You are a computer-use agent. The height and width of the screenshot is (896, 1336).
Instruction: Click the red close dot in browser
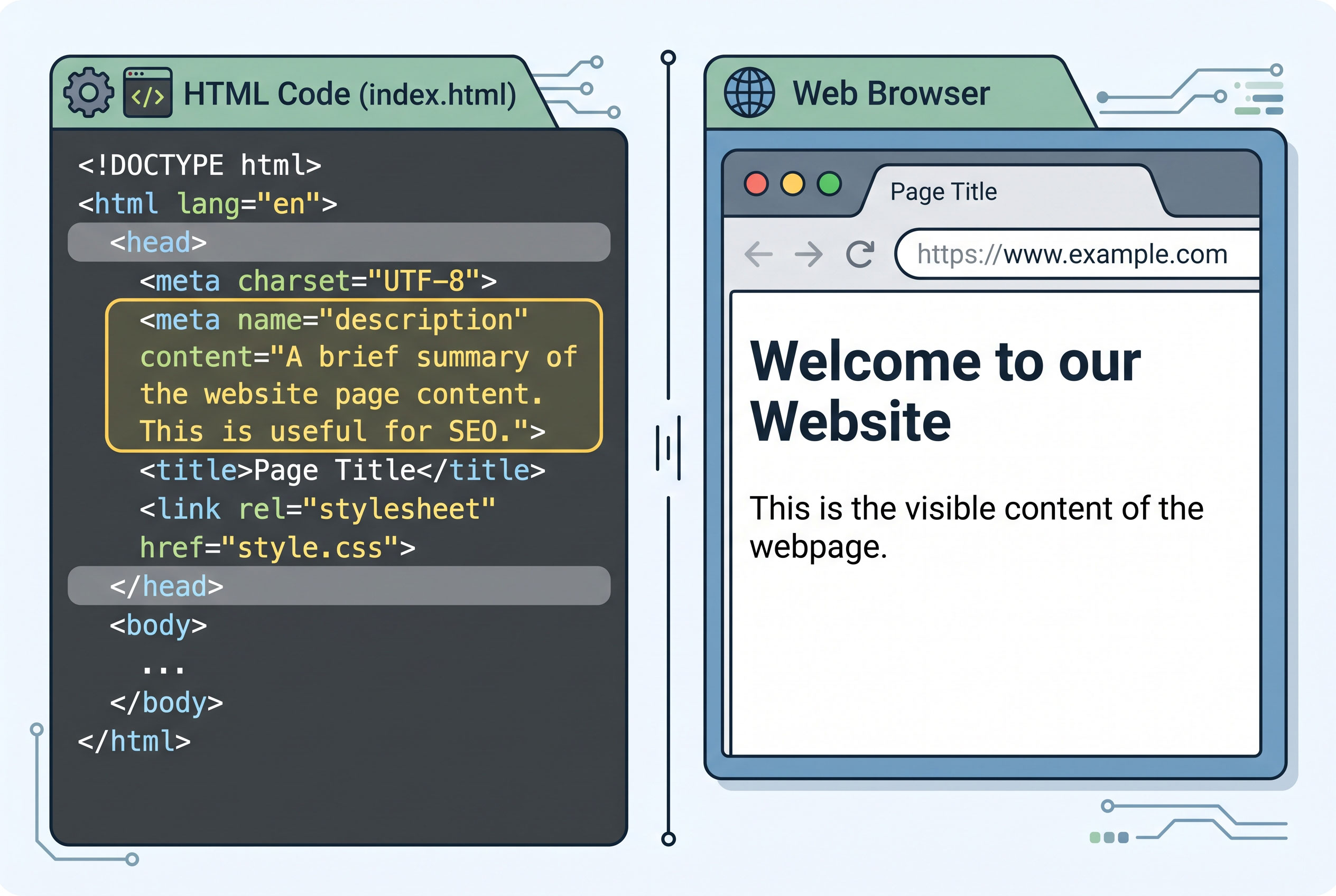click(756, 184)
